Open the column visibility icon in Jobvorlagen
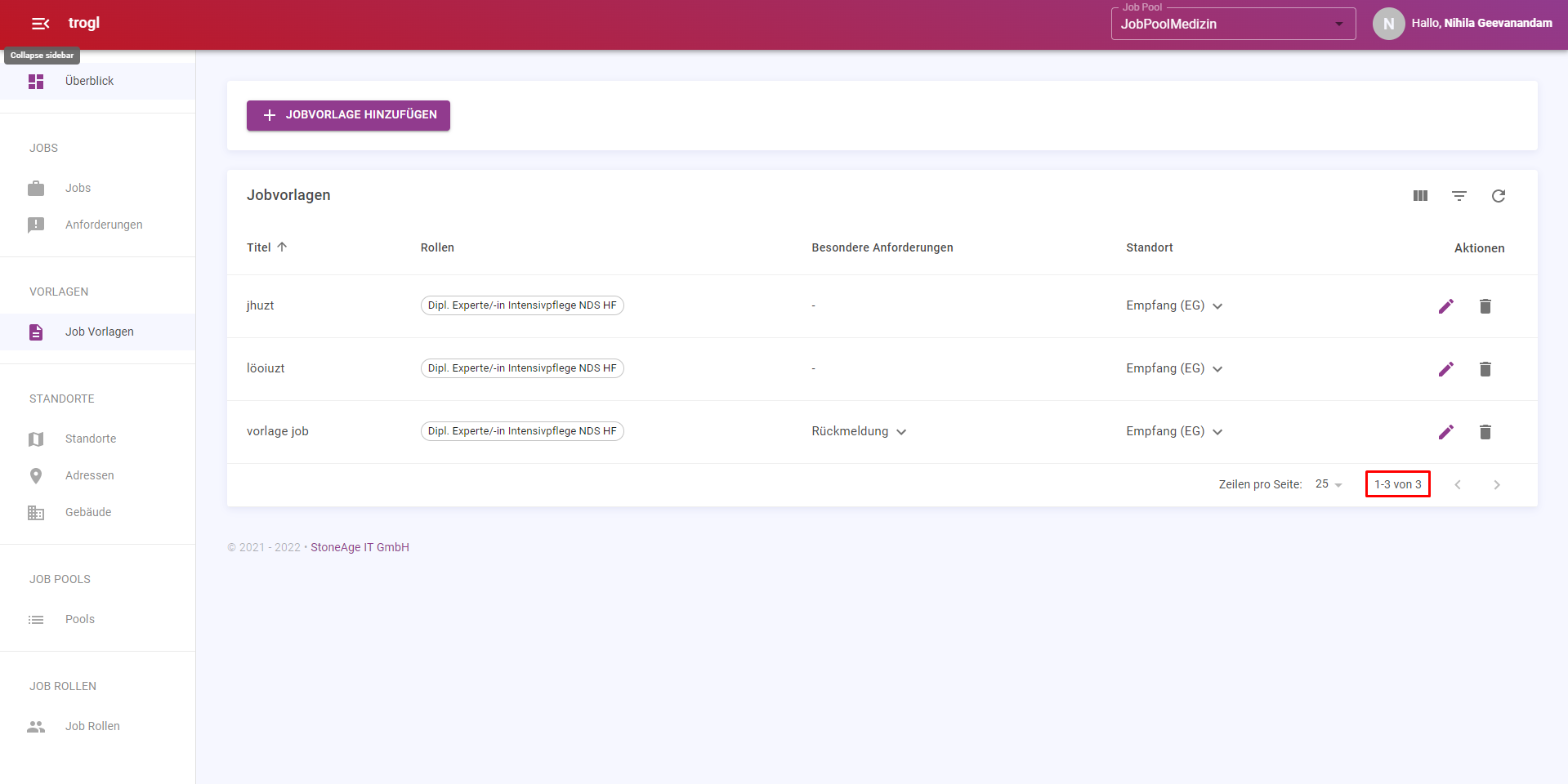1568x784 pixels. (1420, 196)
